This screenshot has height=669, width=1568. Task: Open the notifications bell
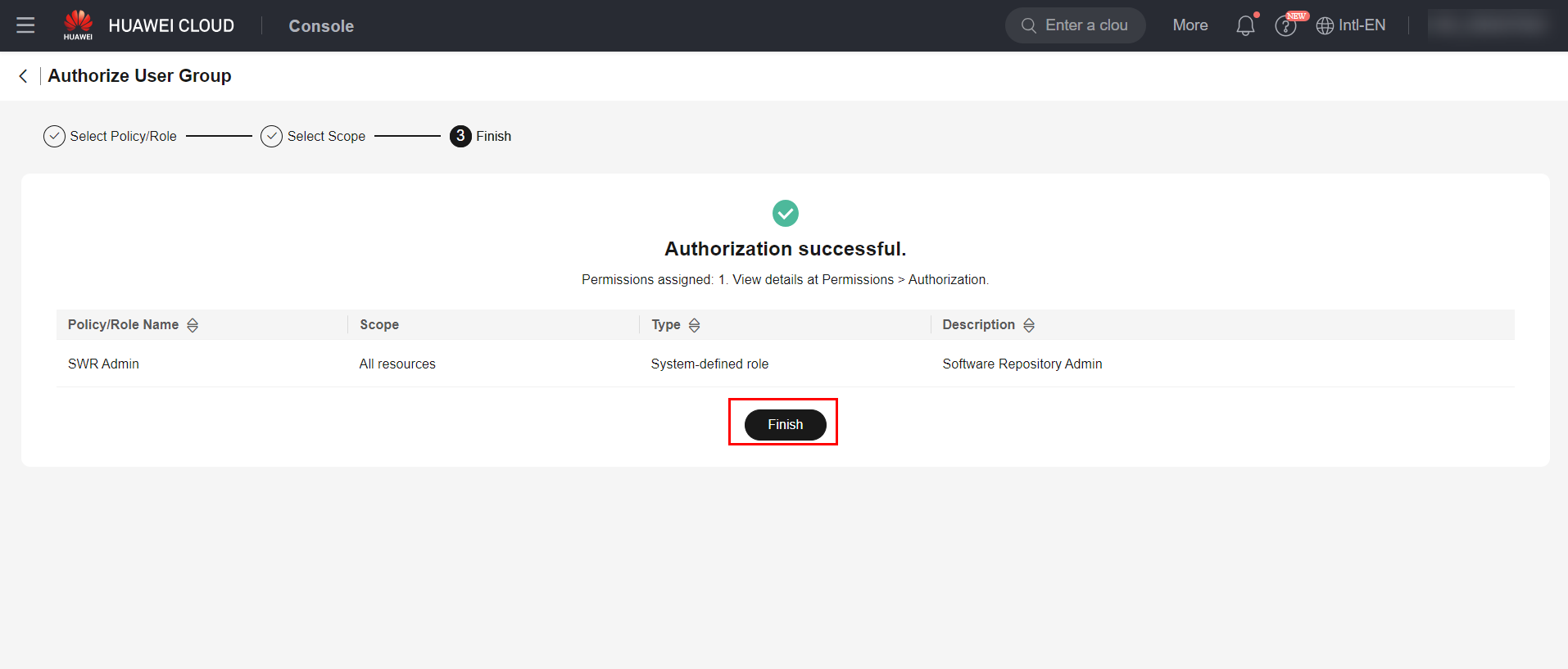click(x=1245, y=25)
